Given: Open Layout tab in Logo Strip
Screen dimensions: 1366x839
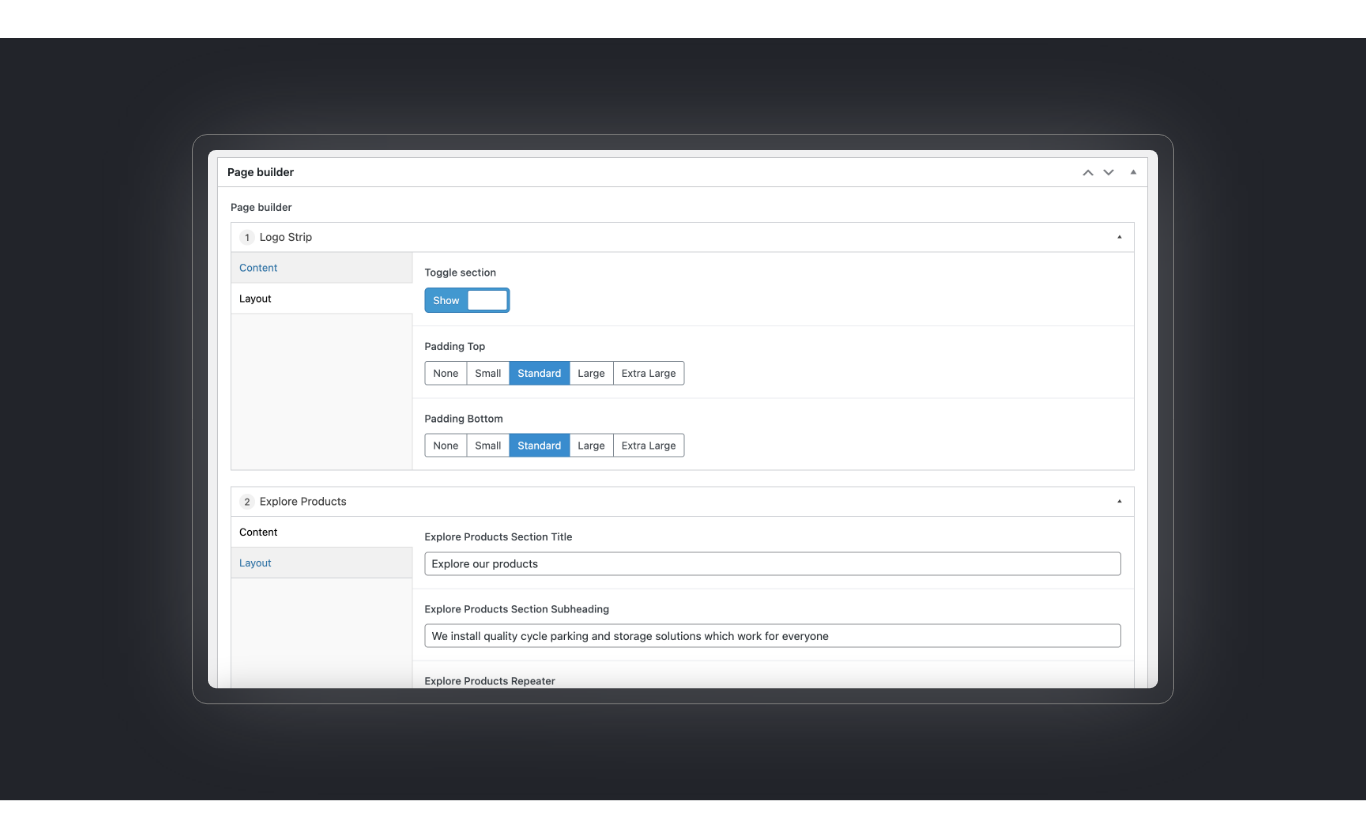Looking at the screenshot, I should (x=321, y=299).
